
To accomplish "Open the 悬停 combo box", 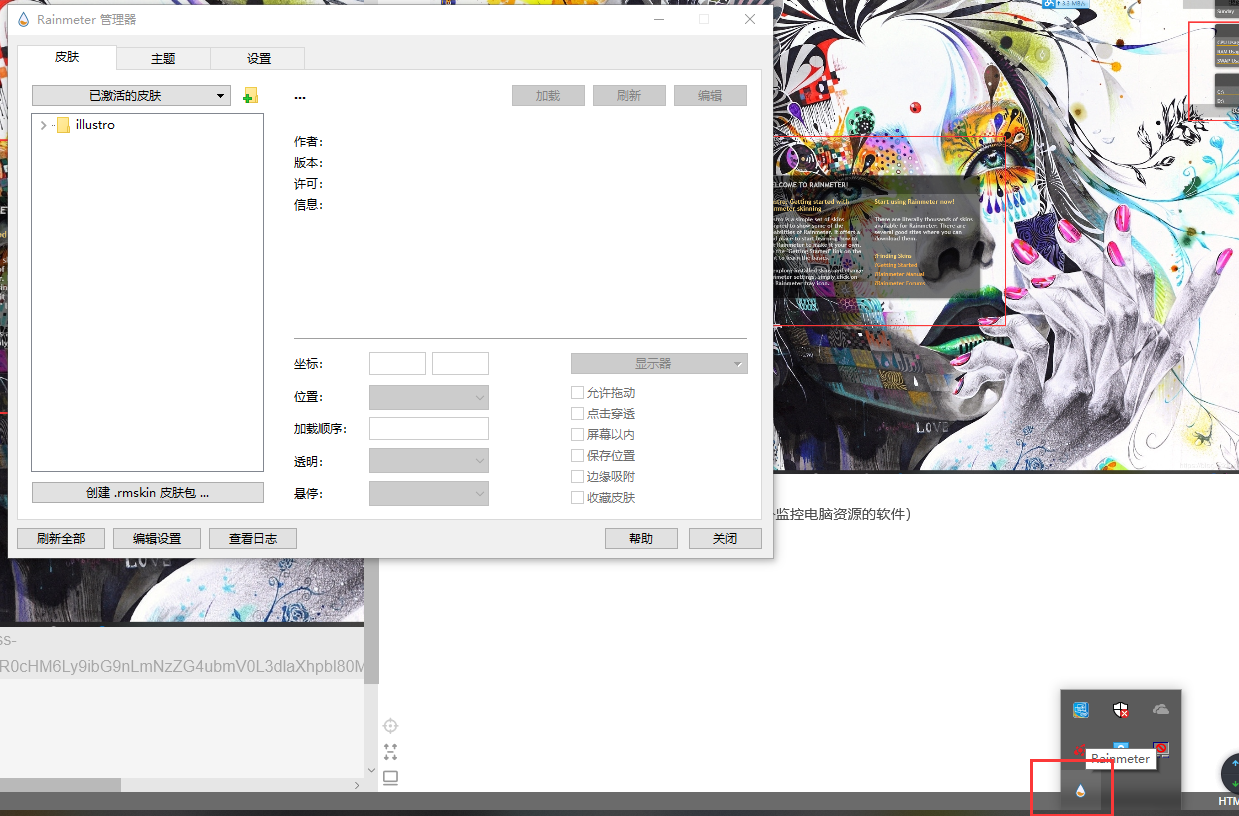I will click(429, 493).
